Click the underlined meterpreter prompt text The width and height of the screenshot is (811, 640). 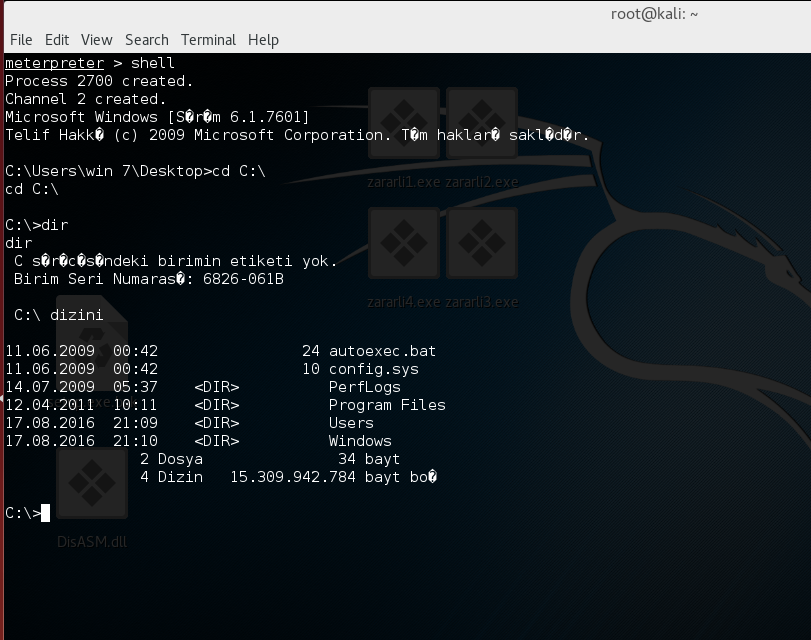tap(54, 63)
